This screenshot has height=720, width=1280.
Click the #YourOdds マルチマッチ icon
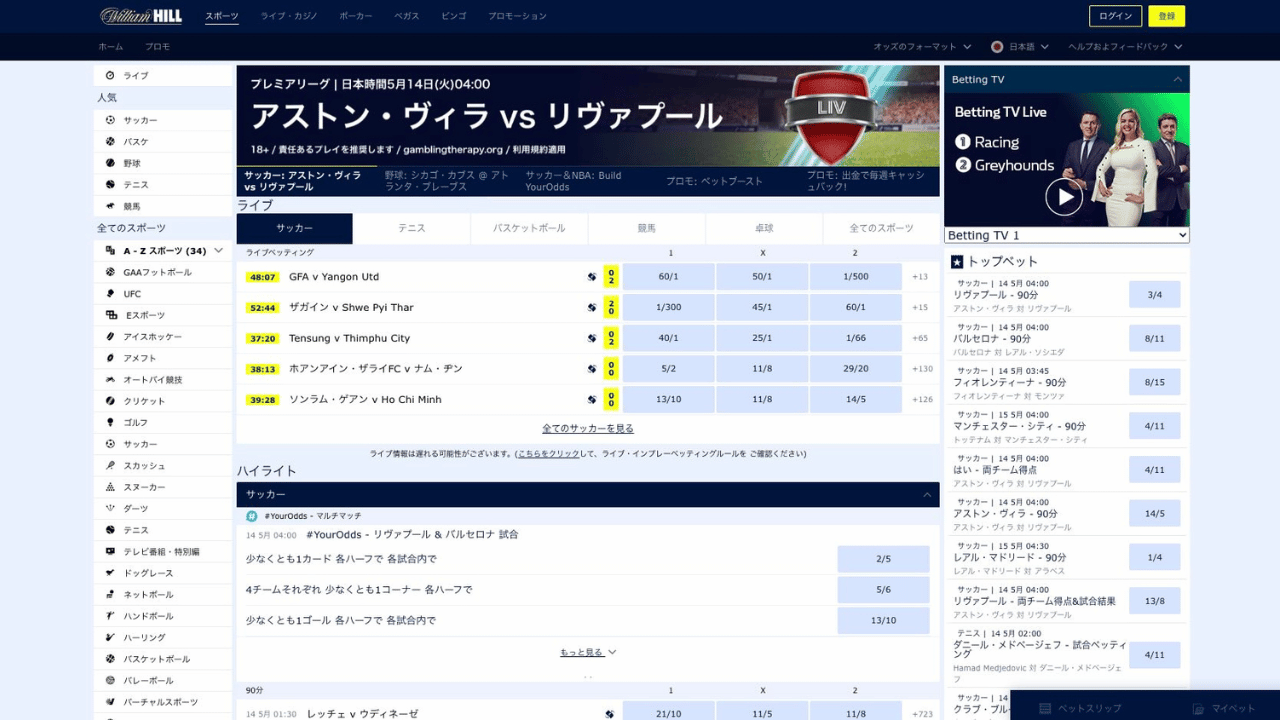[252, 516]
